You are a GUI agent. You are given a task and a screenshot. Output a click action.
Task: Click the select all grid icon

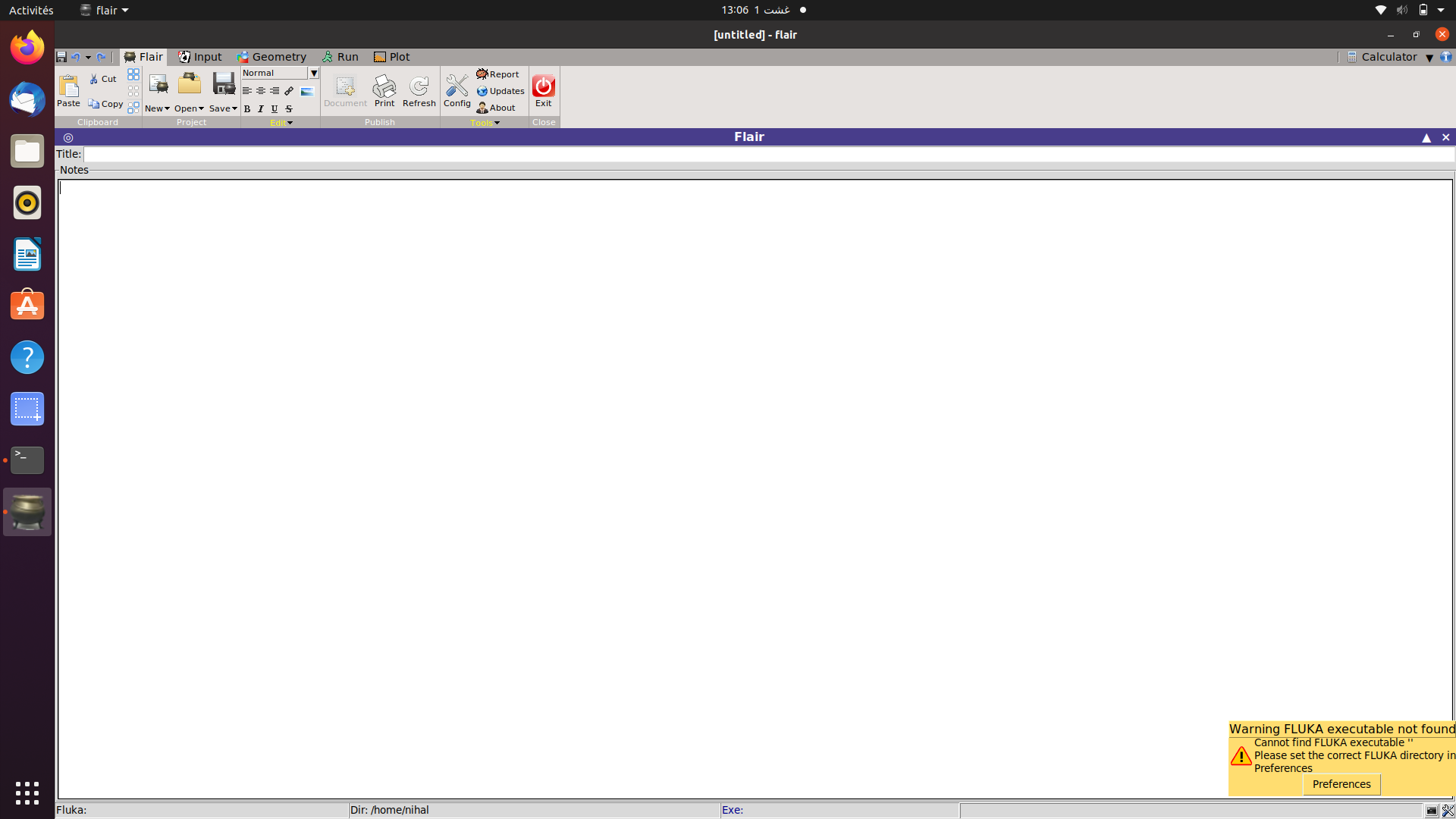click(x=133, y=74)
